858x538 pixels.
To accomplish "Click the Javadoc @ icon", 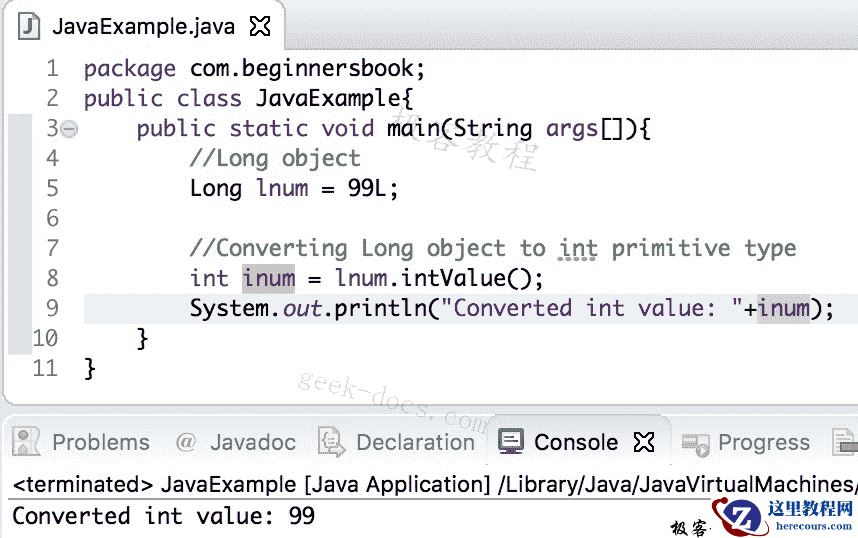I will click(x=185, y=442).
